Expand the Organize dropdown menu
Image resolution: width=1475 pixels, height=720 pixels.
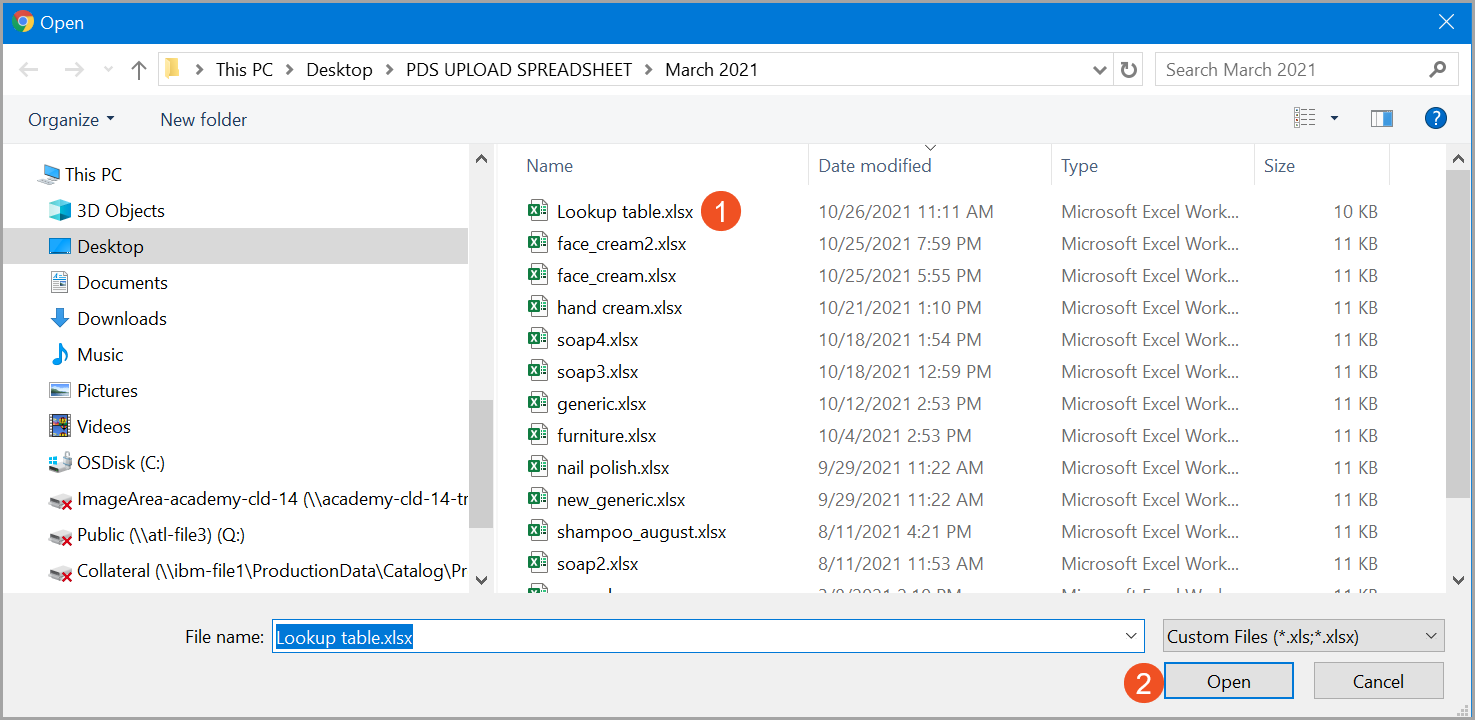click(71, 120)
